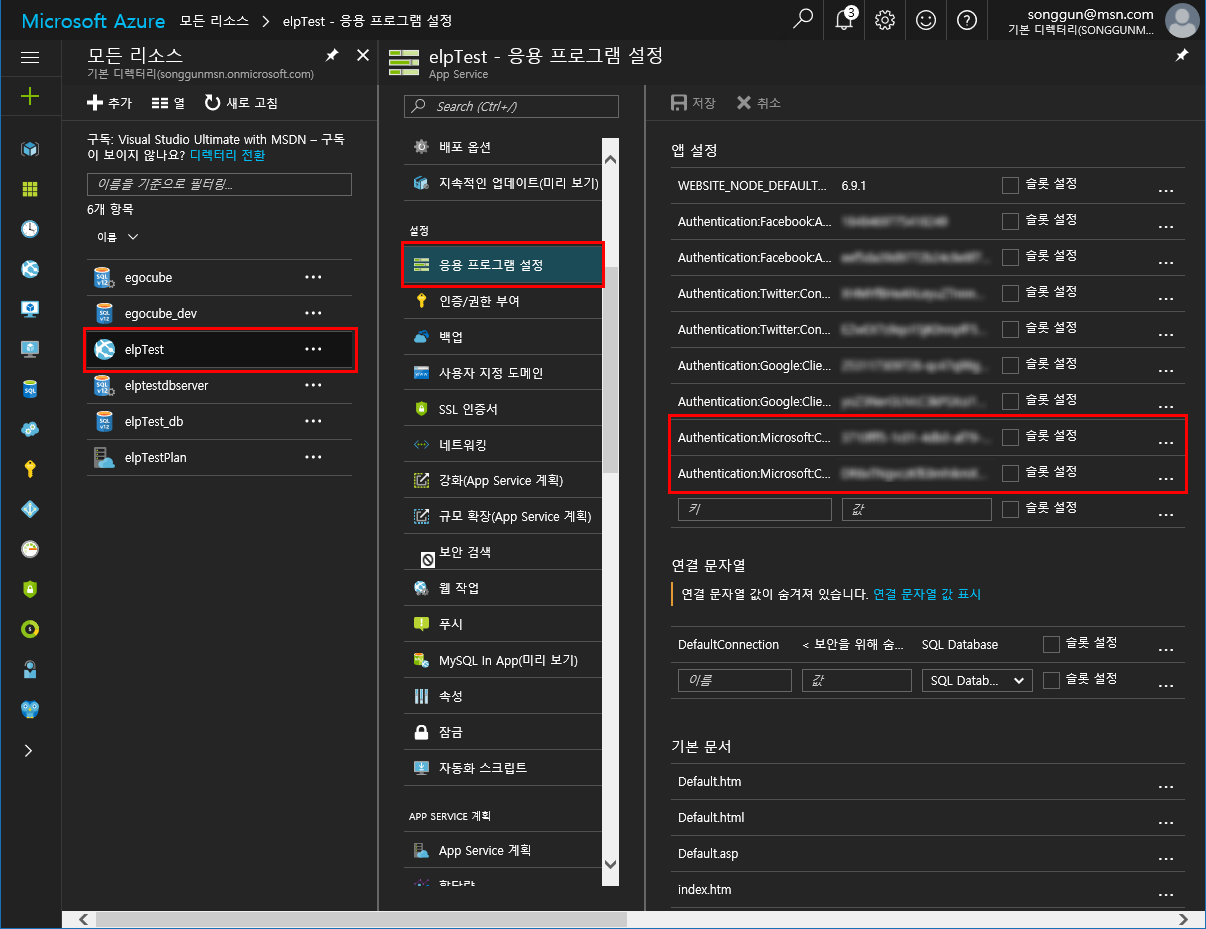Open Continuous updates preview menu item

point(503,184)
